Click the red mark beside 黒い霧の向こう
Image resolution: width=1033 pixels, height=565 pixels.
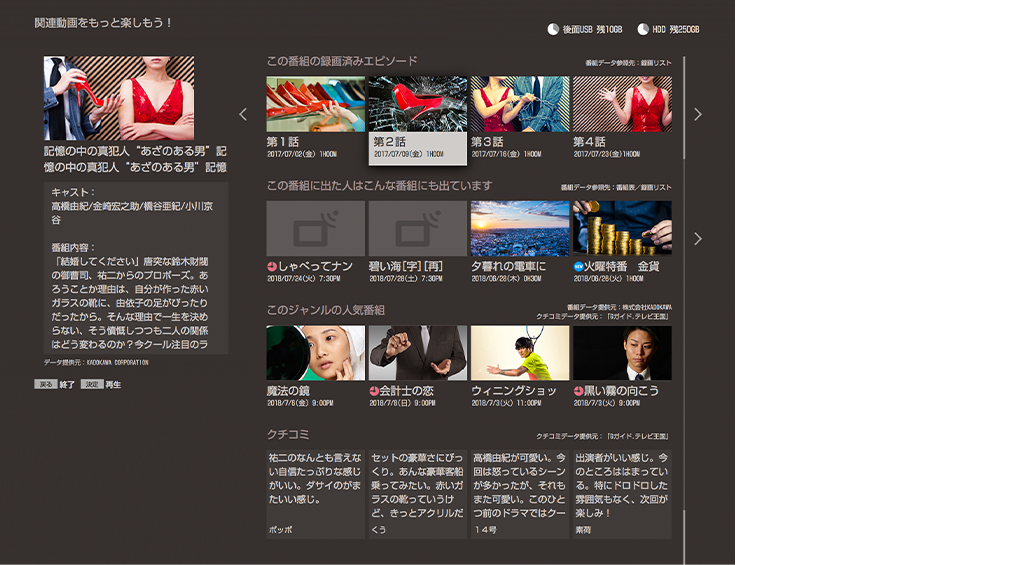click(578, 390)
